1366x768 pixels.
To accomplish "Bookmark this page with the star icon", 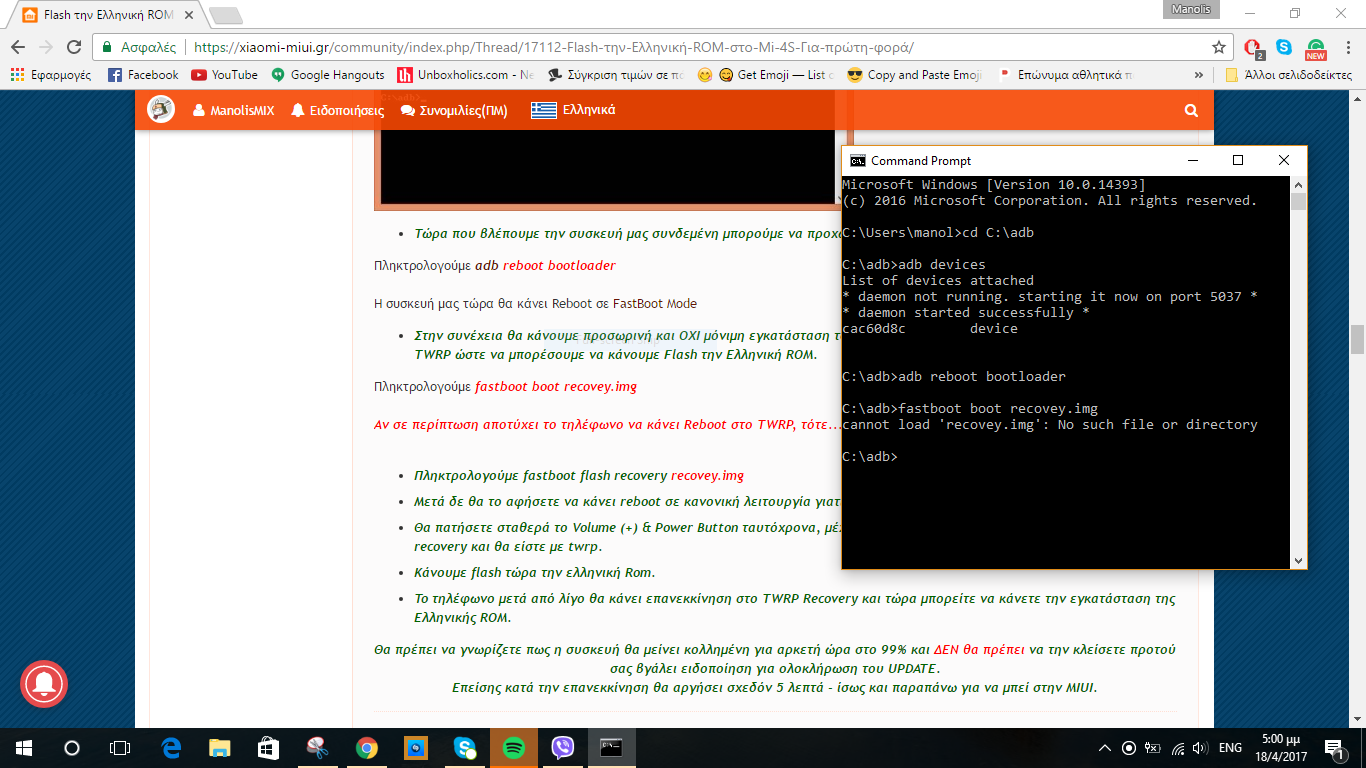I will pyautogui.click(x=1218, y=47).
